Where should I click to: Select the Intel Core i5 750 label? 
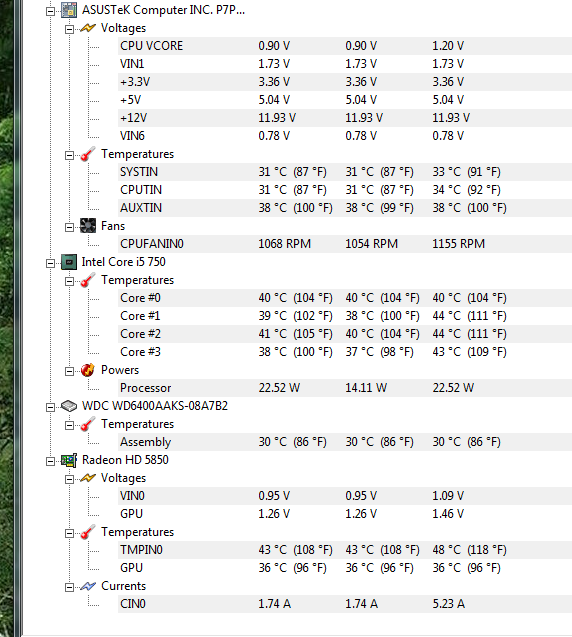click(124, 262)
